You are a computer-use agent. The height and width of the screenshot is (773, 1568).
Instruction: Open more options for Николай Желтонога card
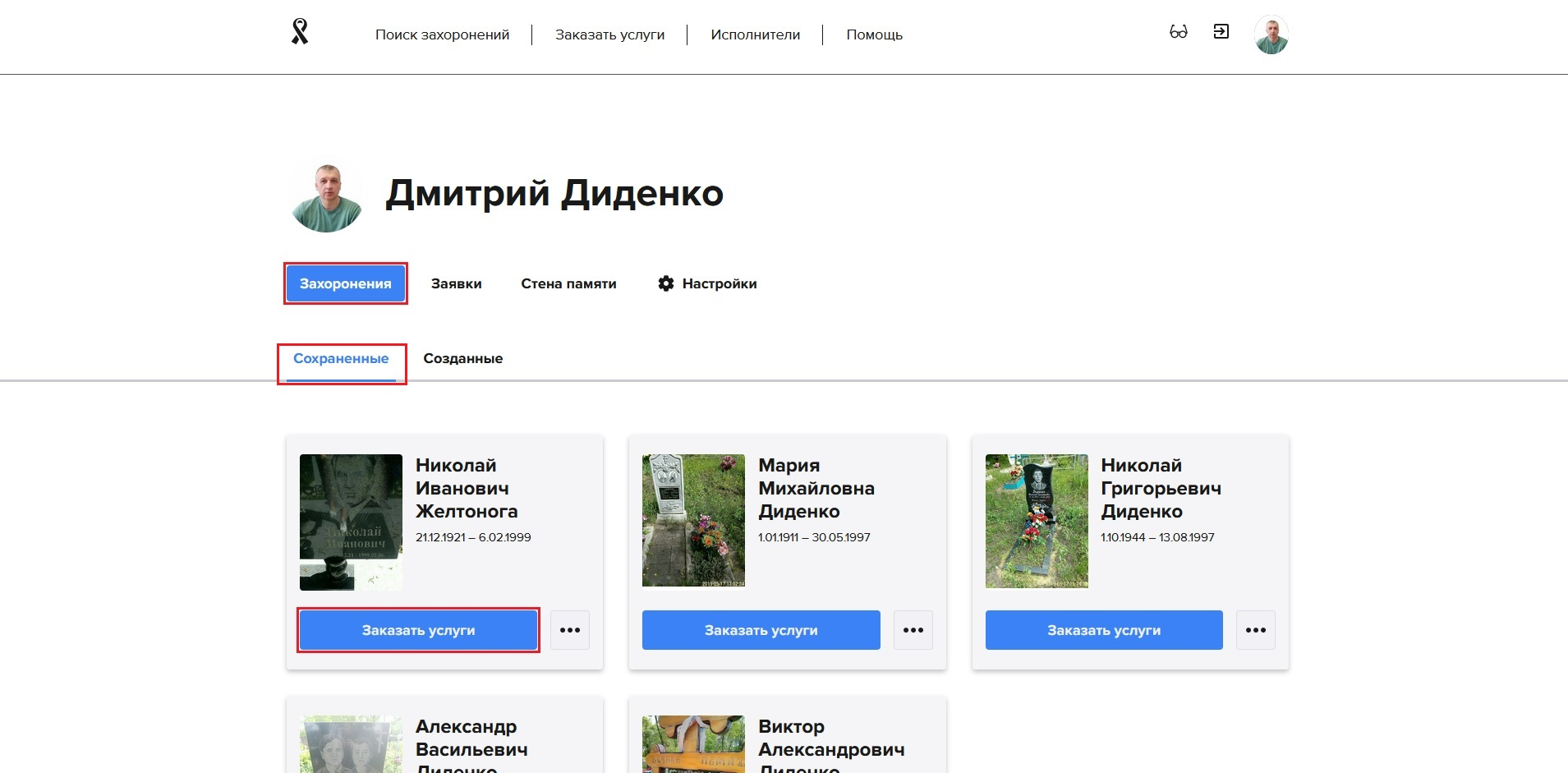point(570,630)
